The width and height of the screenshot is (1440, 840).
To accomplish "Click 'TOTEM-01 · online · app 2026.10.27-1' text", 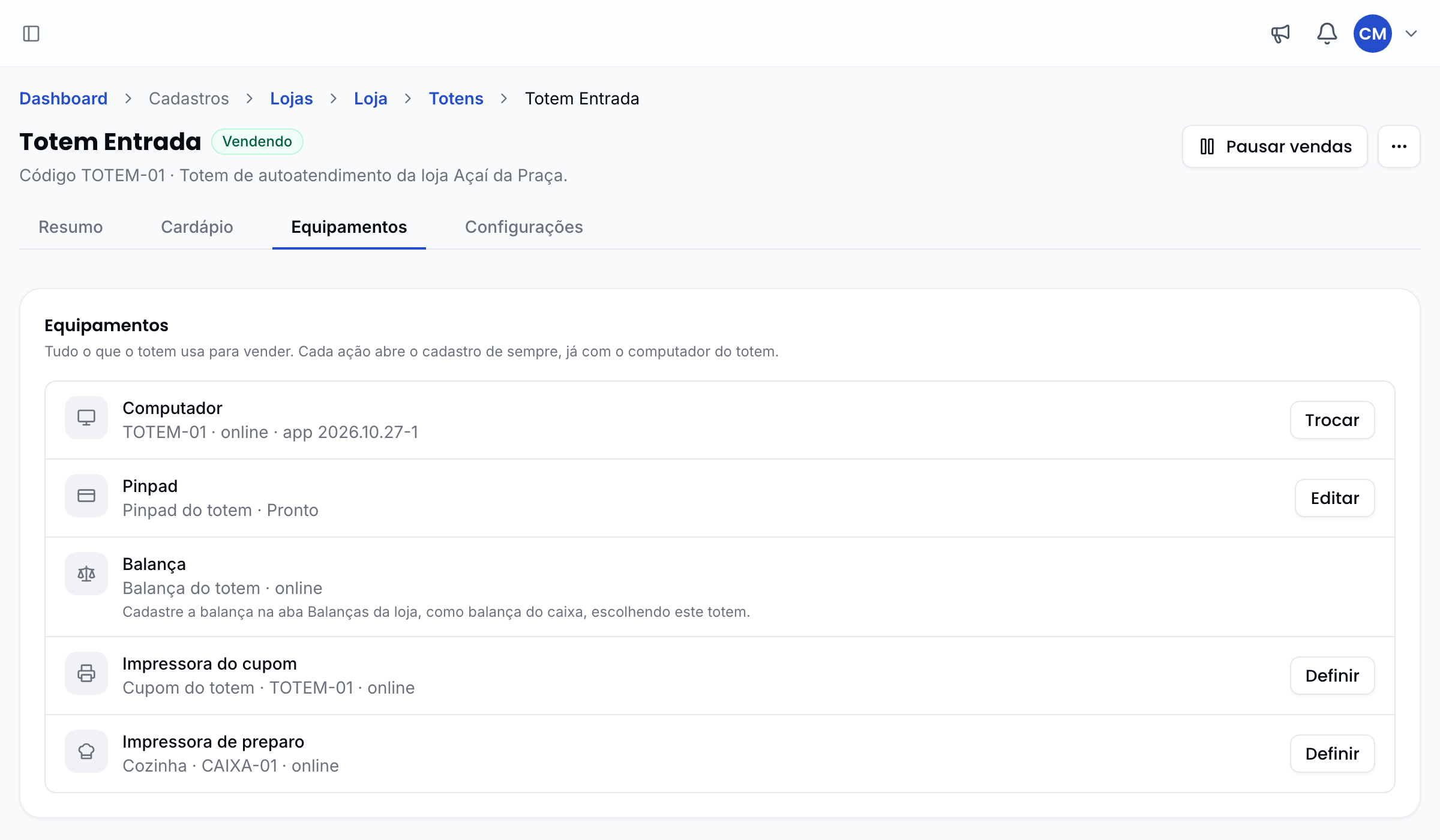I will [271, 432].
